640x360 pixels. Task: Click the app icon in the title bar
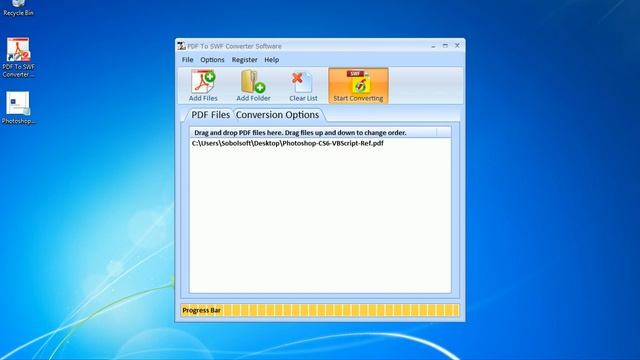[181, 46]
